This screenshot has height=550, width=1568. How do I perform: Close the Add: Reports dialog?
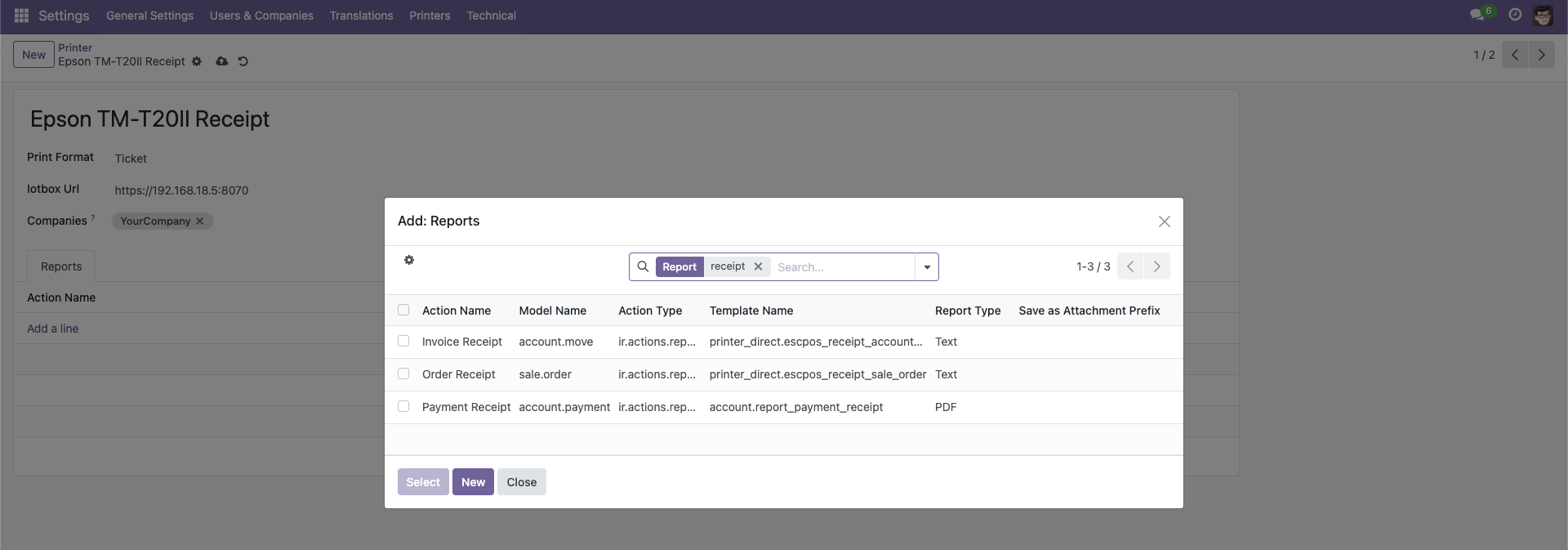pyautogui.click(x=1165, y=221)
